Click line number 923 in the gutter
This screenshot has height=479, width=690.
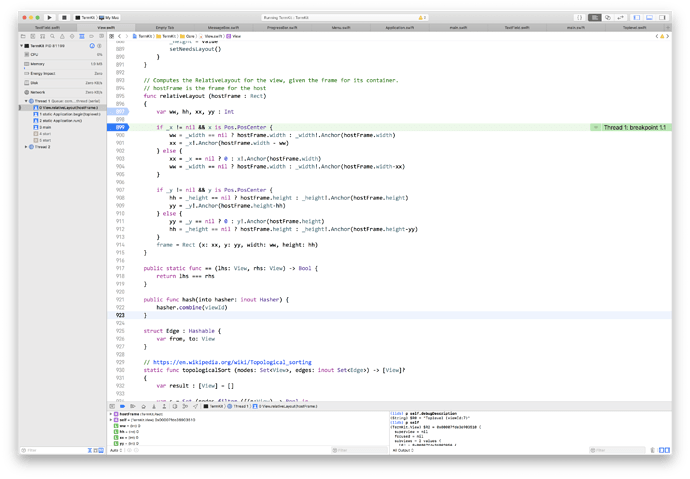(x=120, y=315)
